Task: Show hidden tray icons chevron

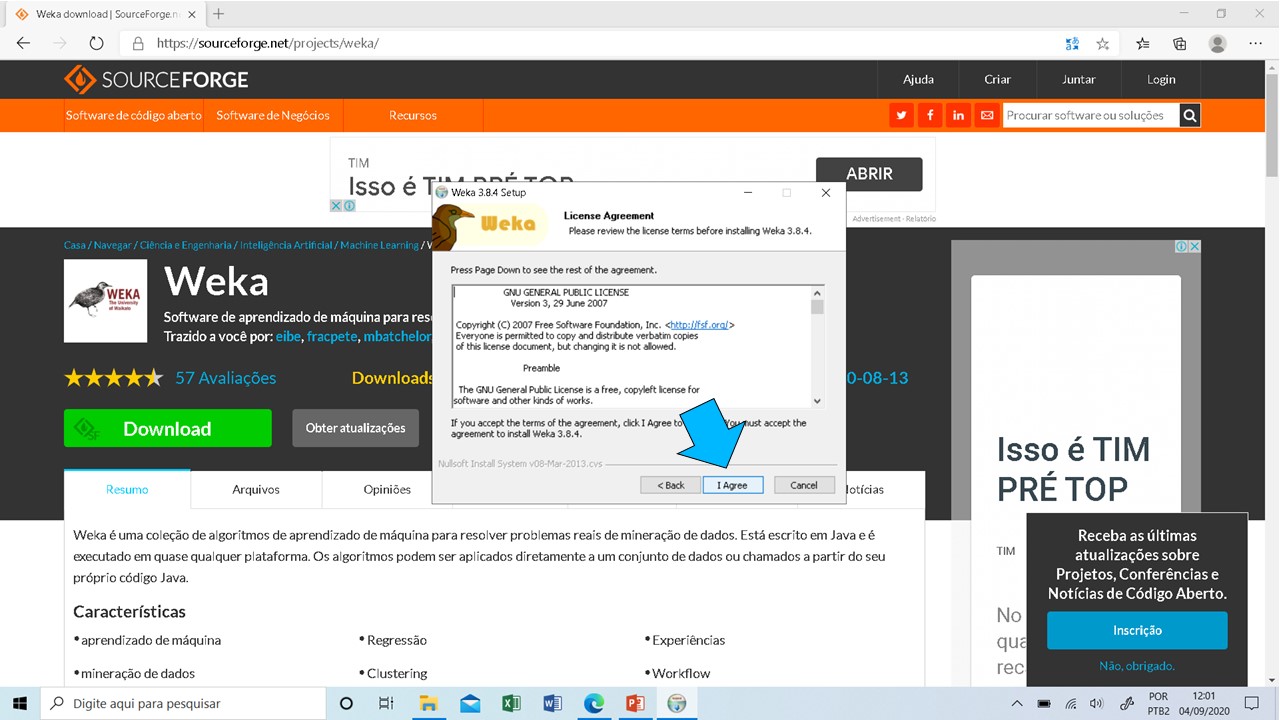Action: pos(1017,703)
